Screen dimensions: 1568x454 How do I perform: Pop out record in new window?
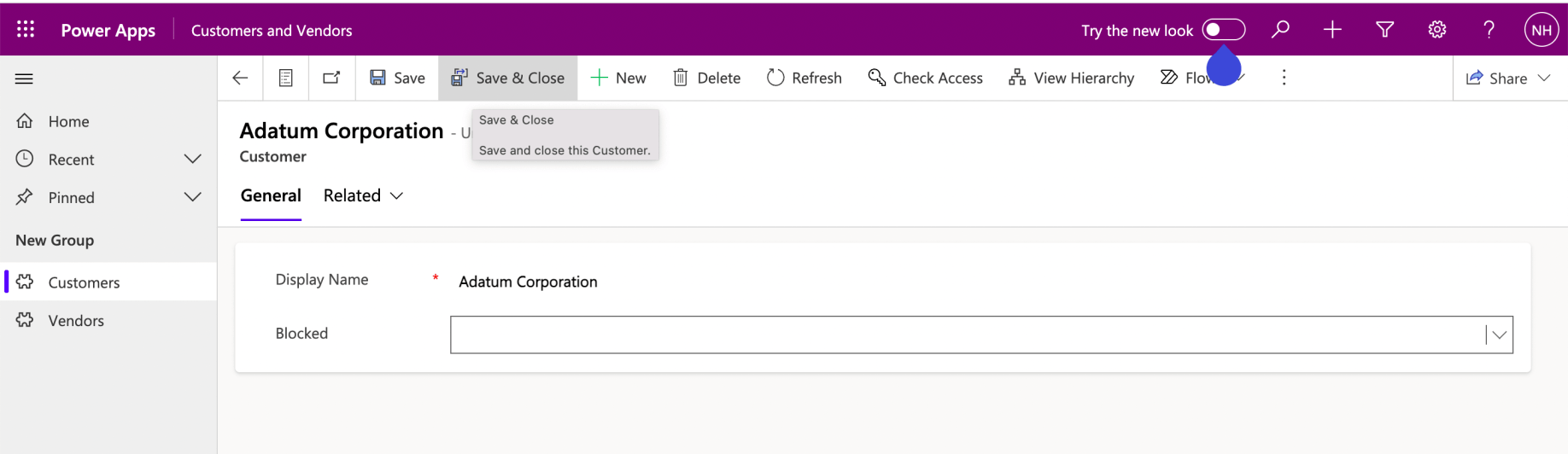(x=331, y=78)
